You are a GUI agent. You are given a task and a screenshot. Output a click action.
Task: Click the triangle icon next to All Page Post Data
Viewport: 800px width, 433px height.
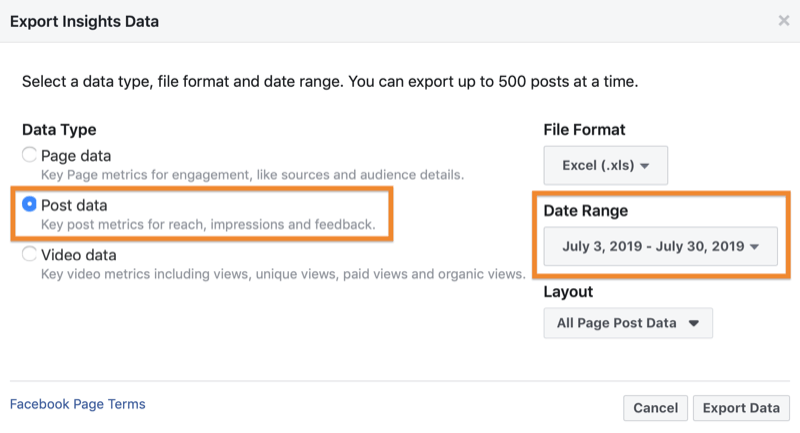693,323
